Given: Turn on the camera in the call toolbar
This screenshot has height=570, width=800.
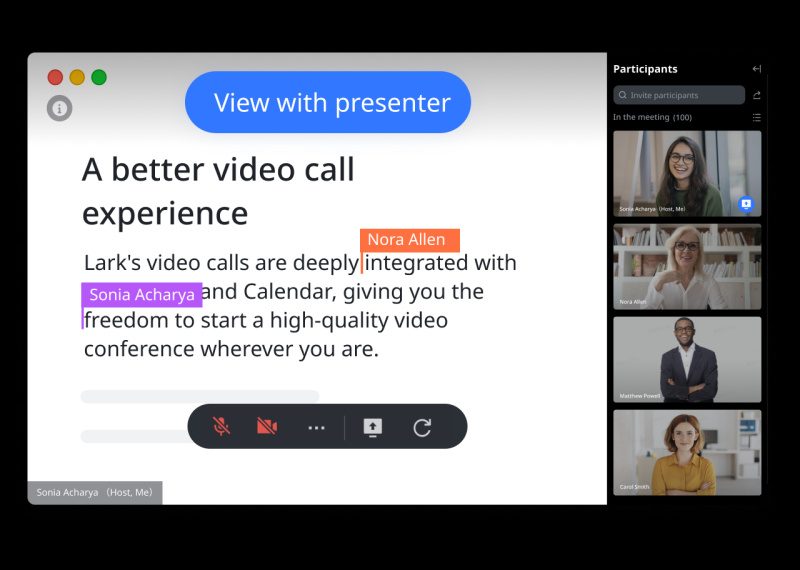Looking at the screenshot, I should [x=267, y=427].
